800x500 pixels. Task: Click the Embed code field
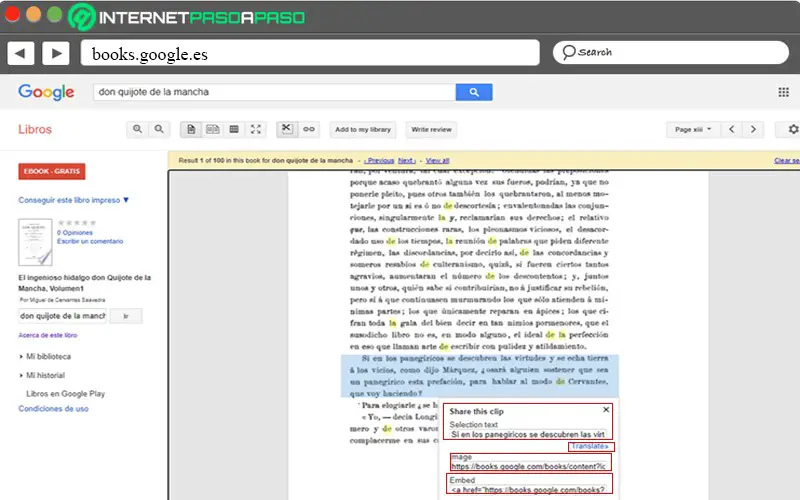pos(528,489)
